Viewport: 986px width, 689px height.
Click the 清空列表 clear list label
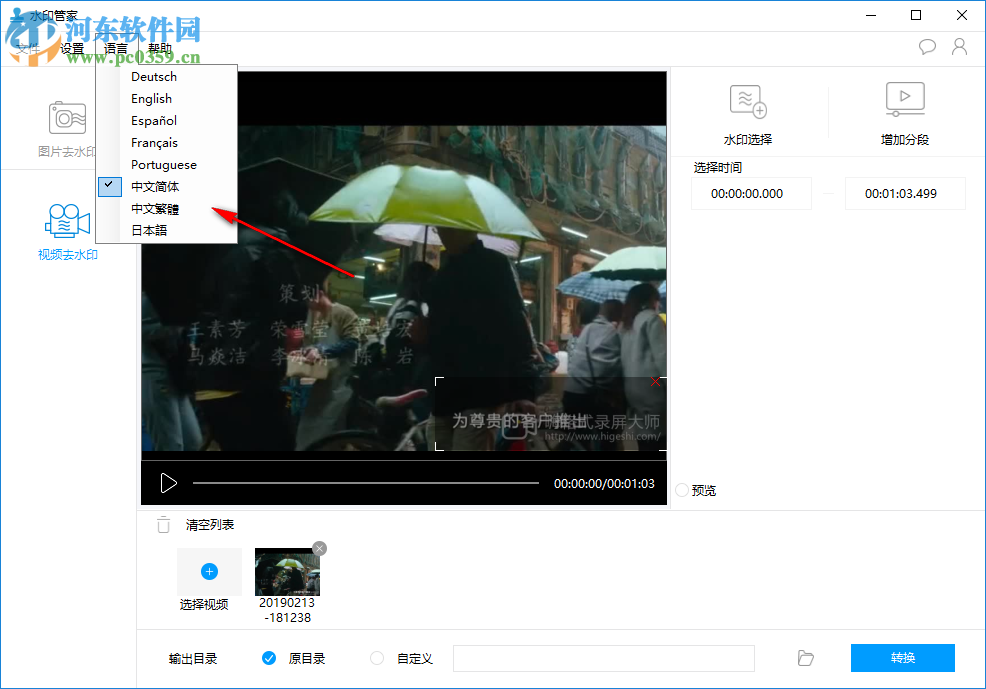pos(210,524)
